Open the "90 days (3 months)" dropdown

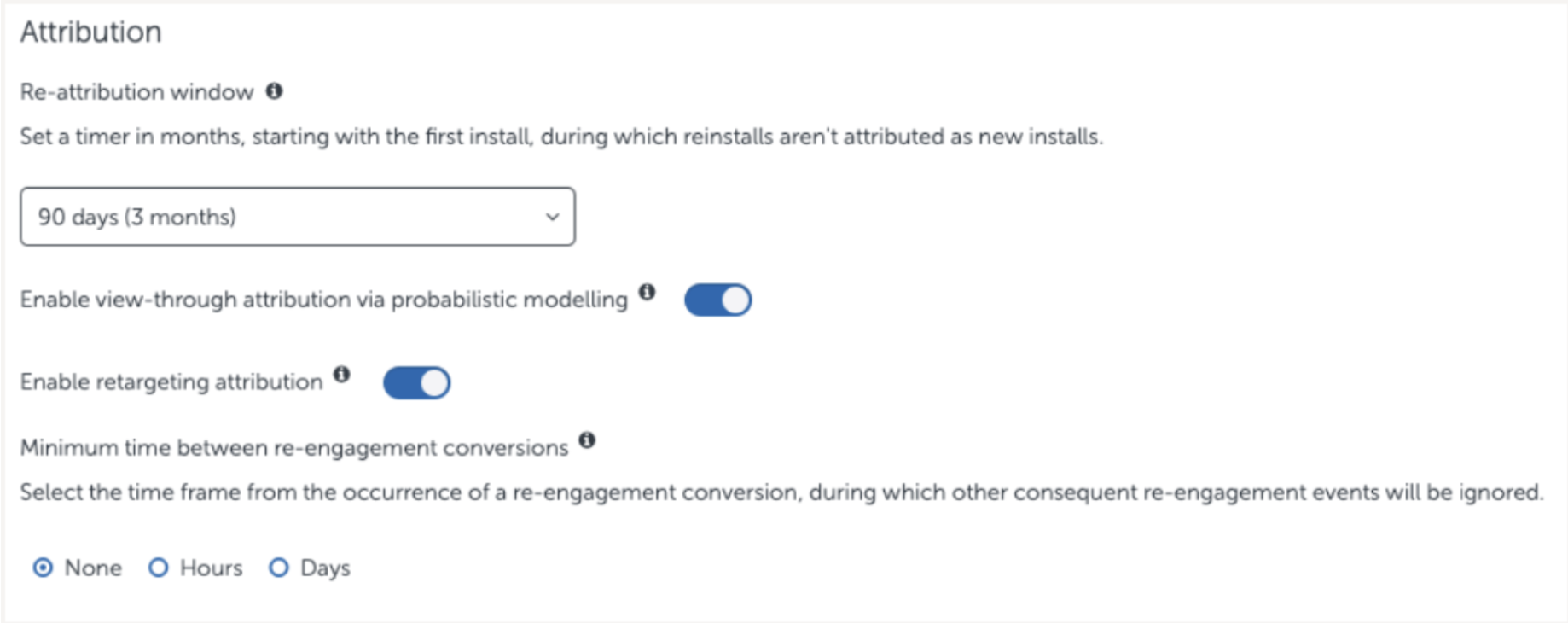[297, 217]
